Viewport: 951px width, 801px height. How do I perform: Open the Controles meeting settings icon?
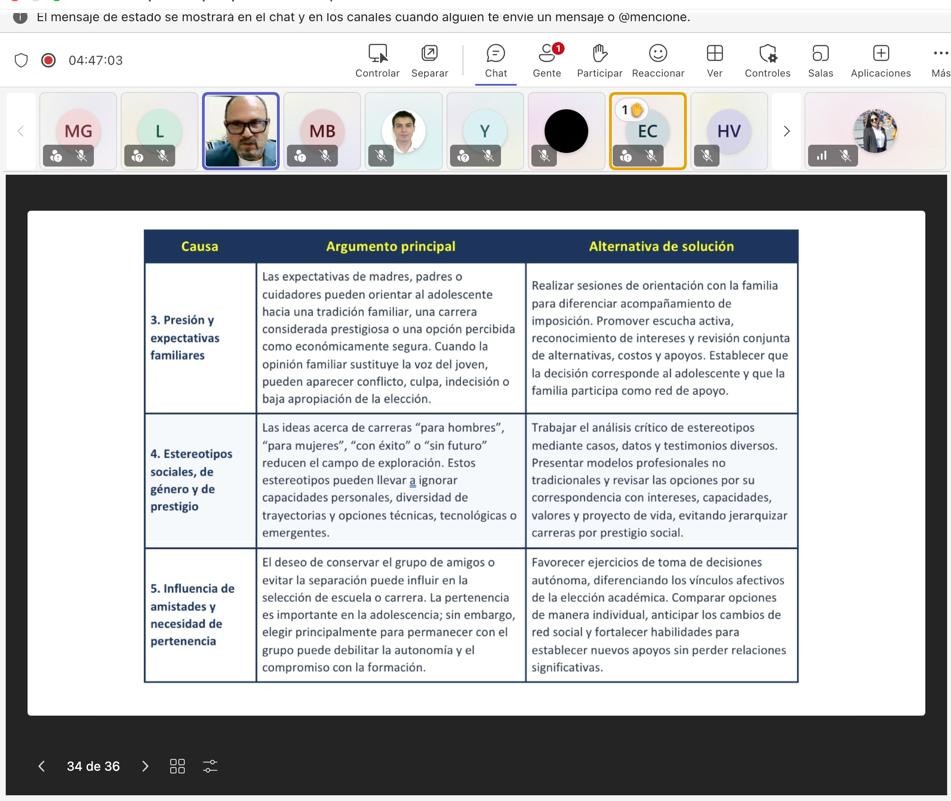[767, 61]
